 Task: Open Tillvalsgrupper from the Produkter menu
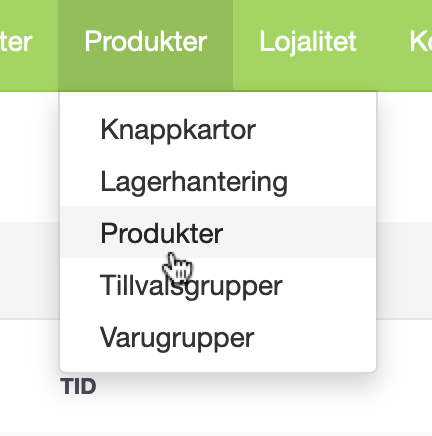(218, 284)
